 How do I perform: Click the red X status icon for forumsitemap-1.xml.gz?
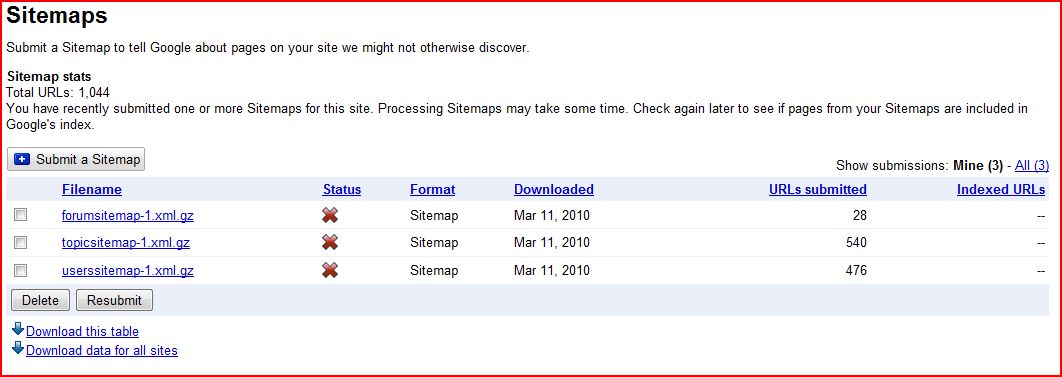330,216
